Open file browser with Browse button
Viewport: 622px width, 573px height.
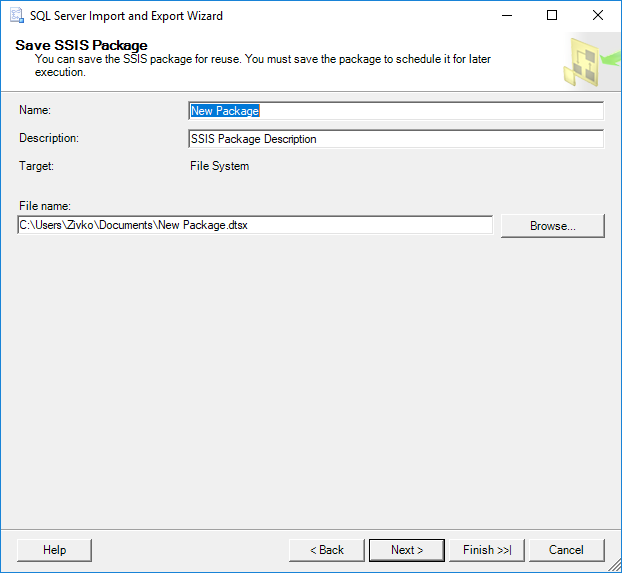553,226
